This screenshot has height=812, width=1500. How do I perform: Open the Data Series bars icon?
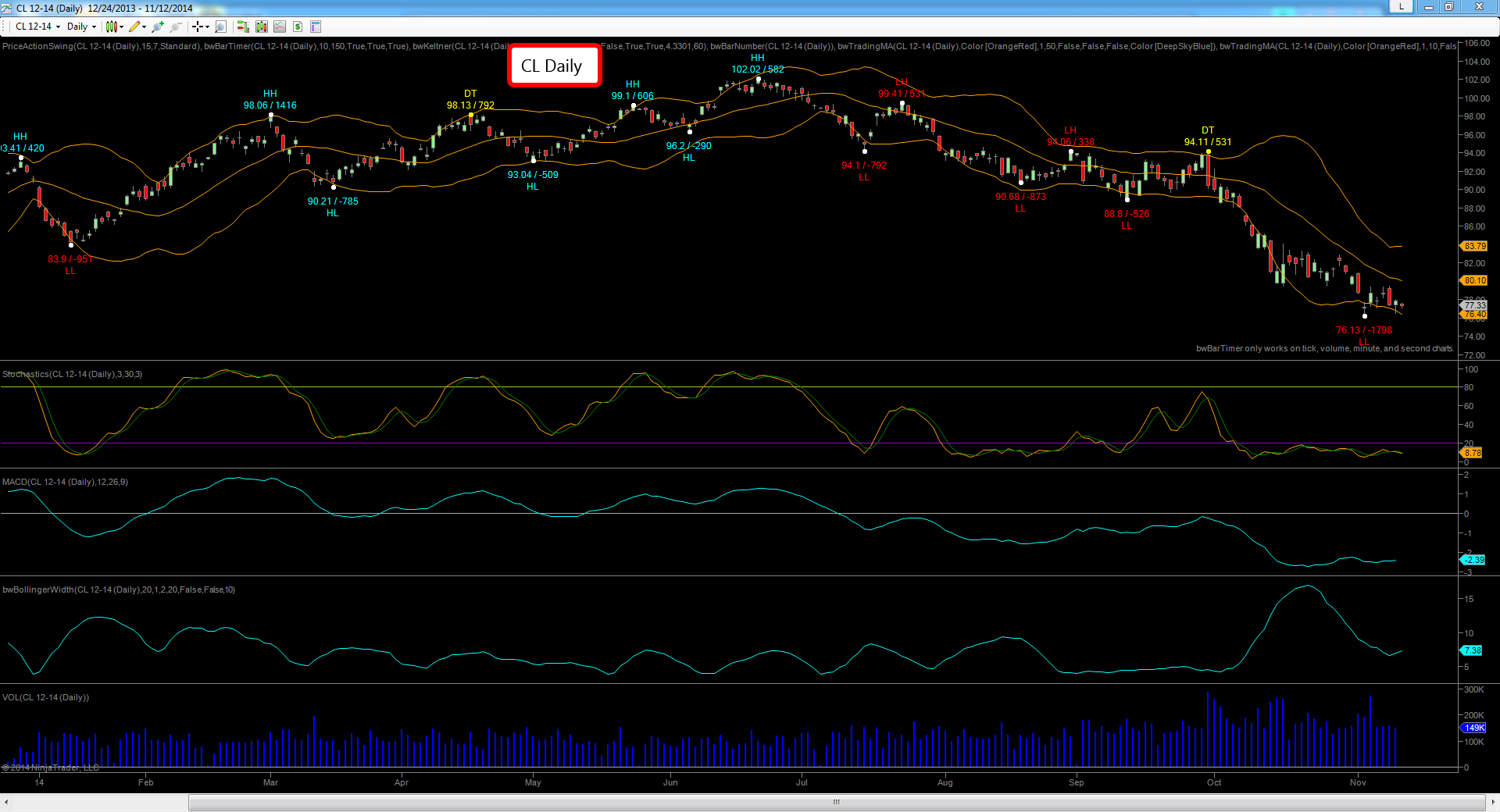[262, 27]
